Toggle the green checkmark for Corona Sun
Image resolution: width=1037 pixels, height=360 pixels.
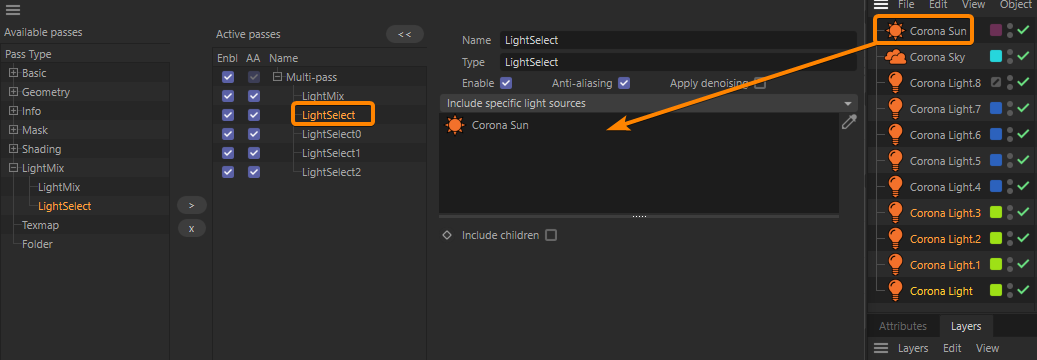point(1024,30)
